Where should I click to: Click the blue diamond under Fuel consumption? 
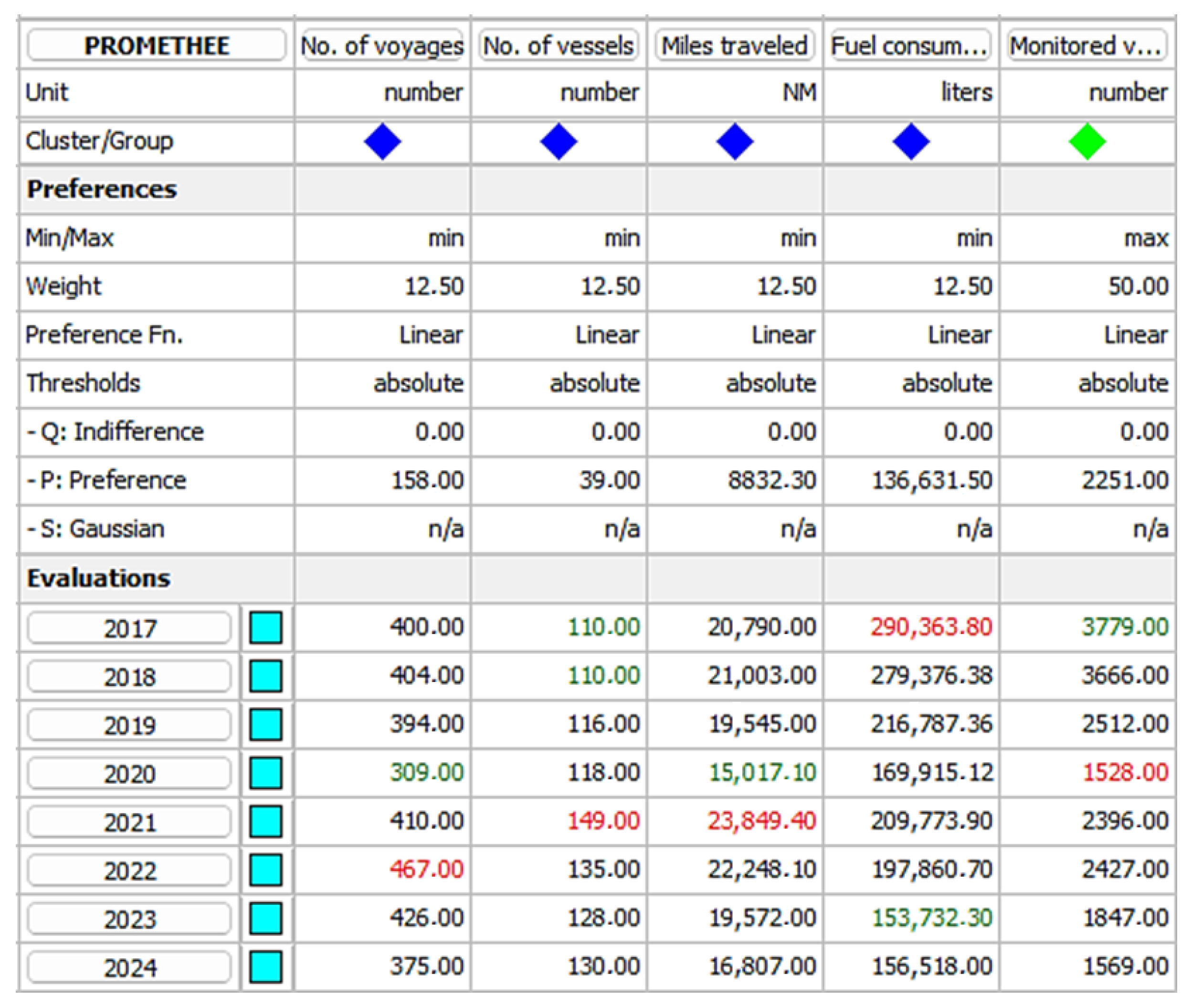tap(911, 141)
